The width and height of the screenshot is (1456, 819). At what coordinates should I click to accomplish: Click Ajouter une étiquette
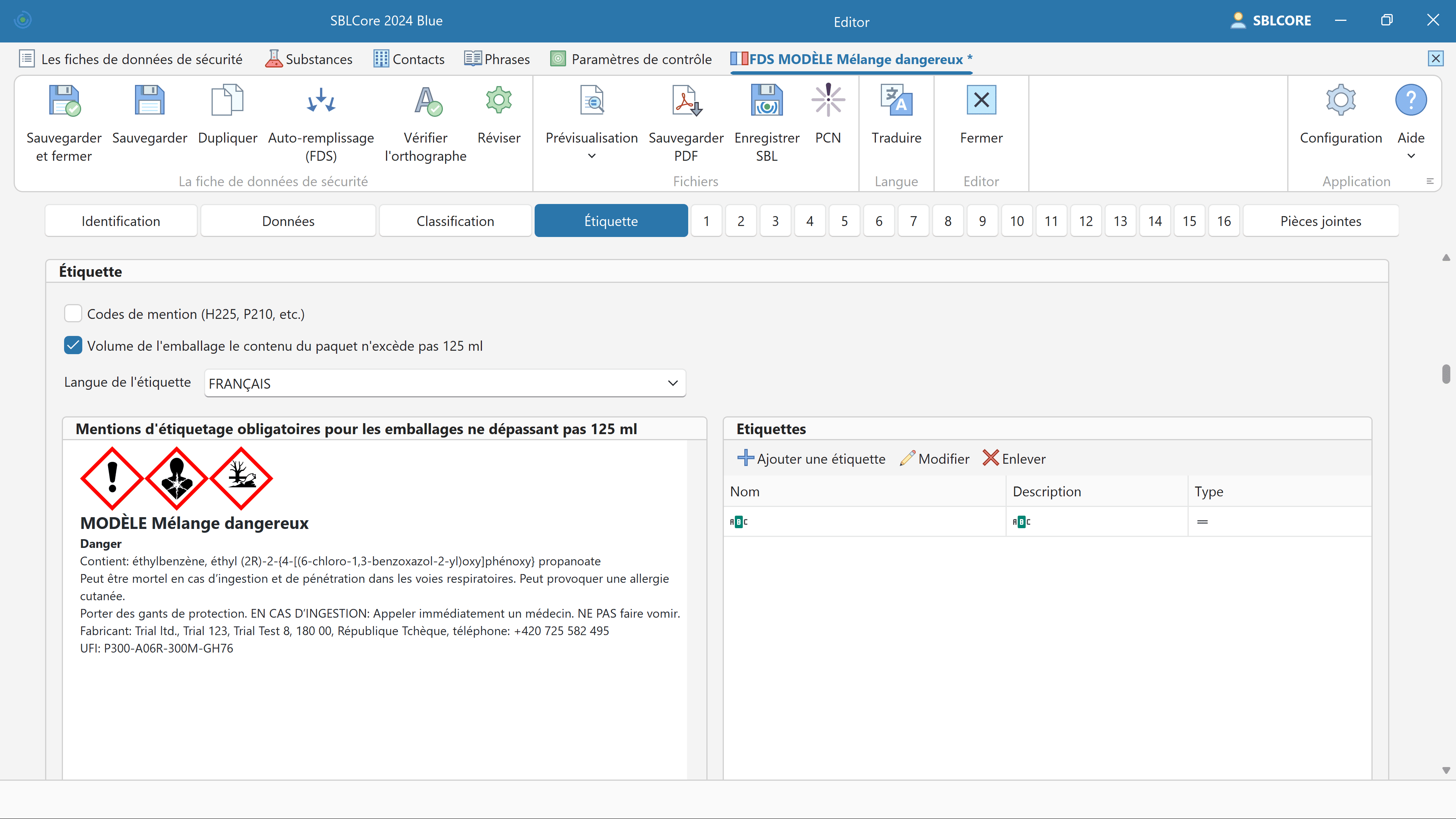811,458
